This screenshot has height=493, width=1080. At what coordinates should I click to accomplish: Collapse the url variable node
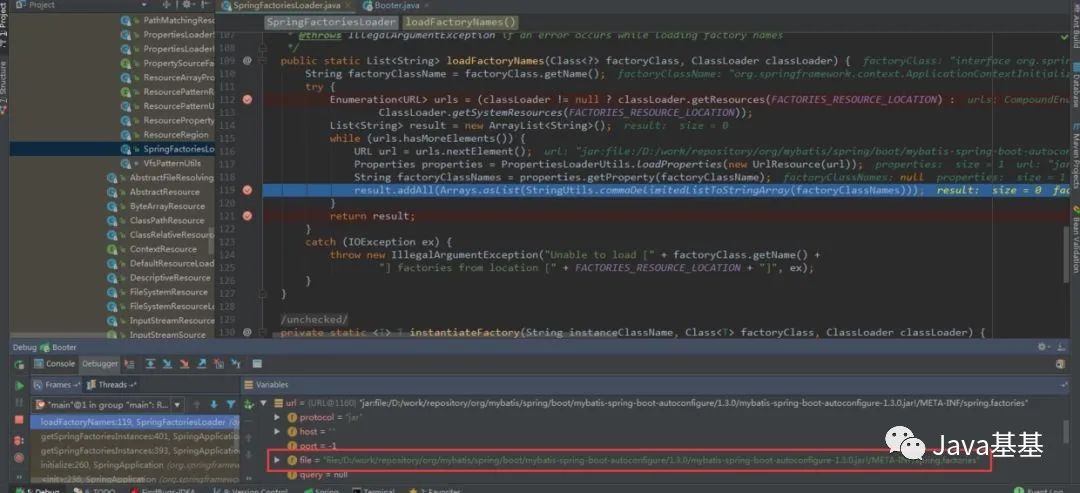click(264, 403)
